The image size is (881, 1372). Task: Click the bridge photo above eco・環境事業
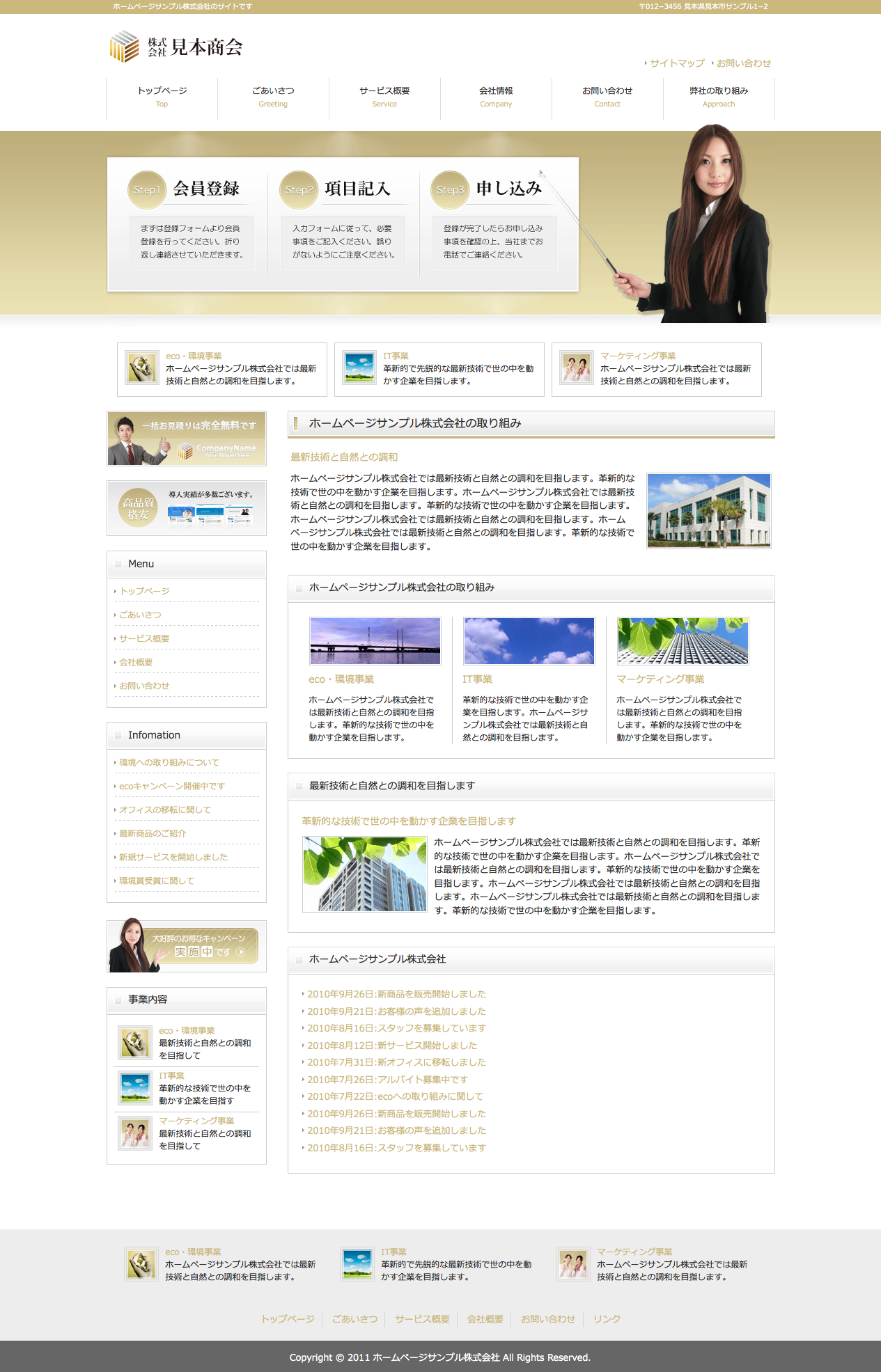click(x=375, y=641)
